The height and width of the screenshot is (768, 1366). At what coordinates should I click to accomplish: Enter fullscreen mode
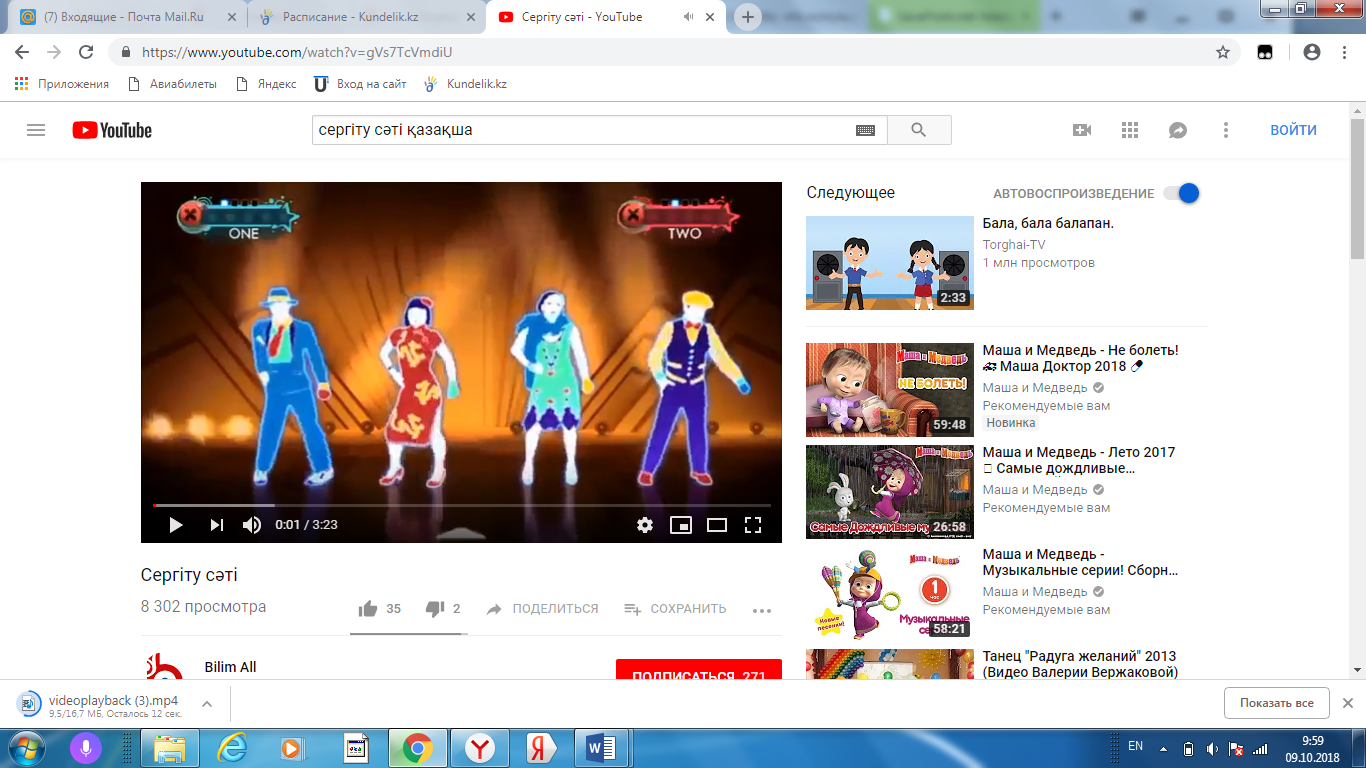click(x=753, y=525)
